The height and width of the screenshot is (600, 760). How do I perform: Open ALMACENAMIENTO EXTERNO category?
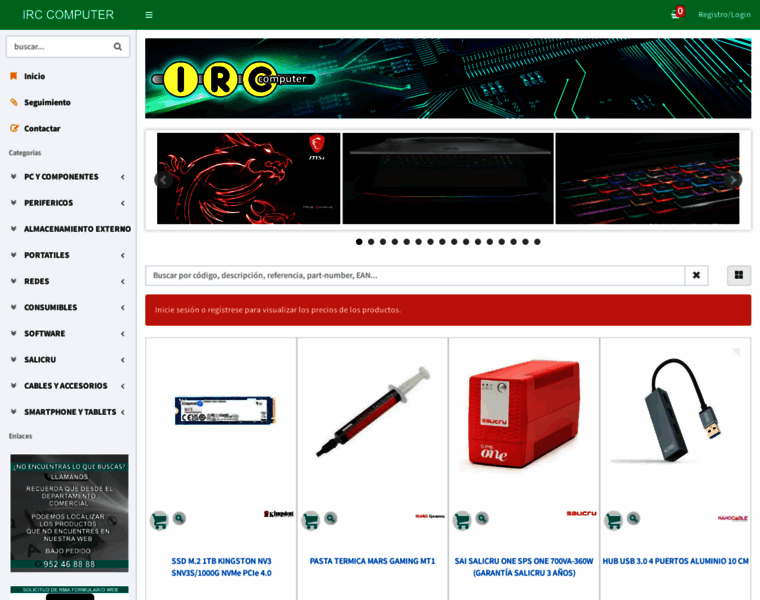pos(68,229)
